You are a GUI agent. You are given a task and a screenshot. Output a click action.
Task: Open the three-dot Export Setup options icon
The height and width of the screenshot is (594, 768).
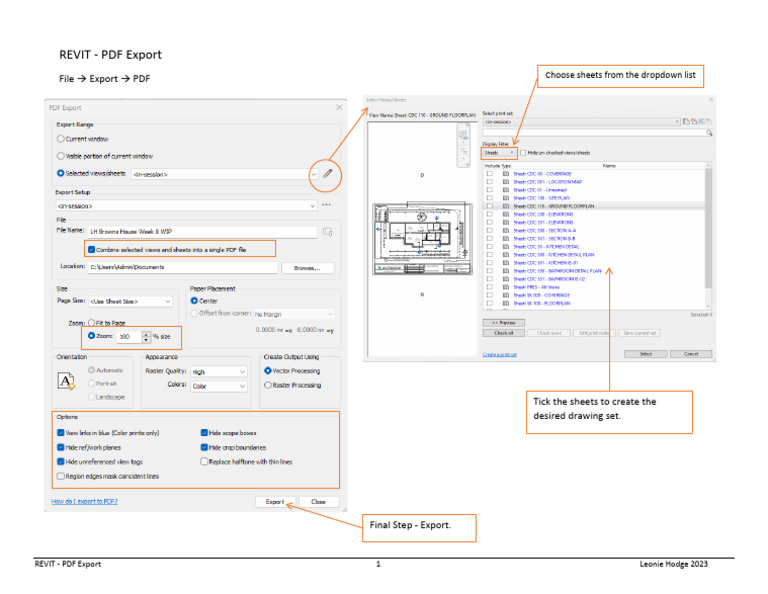(326, 205)
